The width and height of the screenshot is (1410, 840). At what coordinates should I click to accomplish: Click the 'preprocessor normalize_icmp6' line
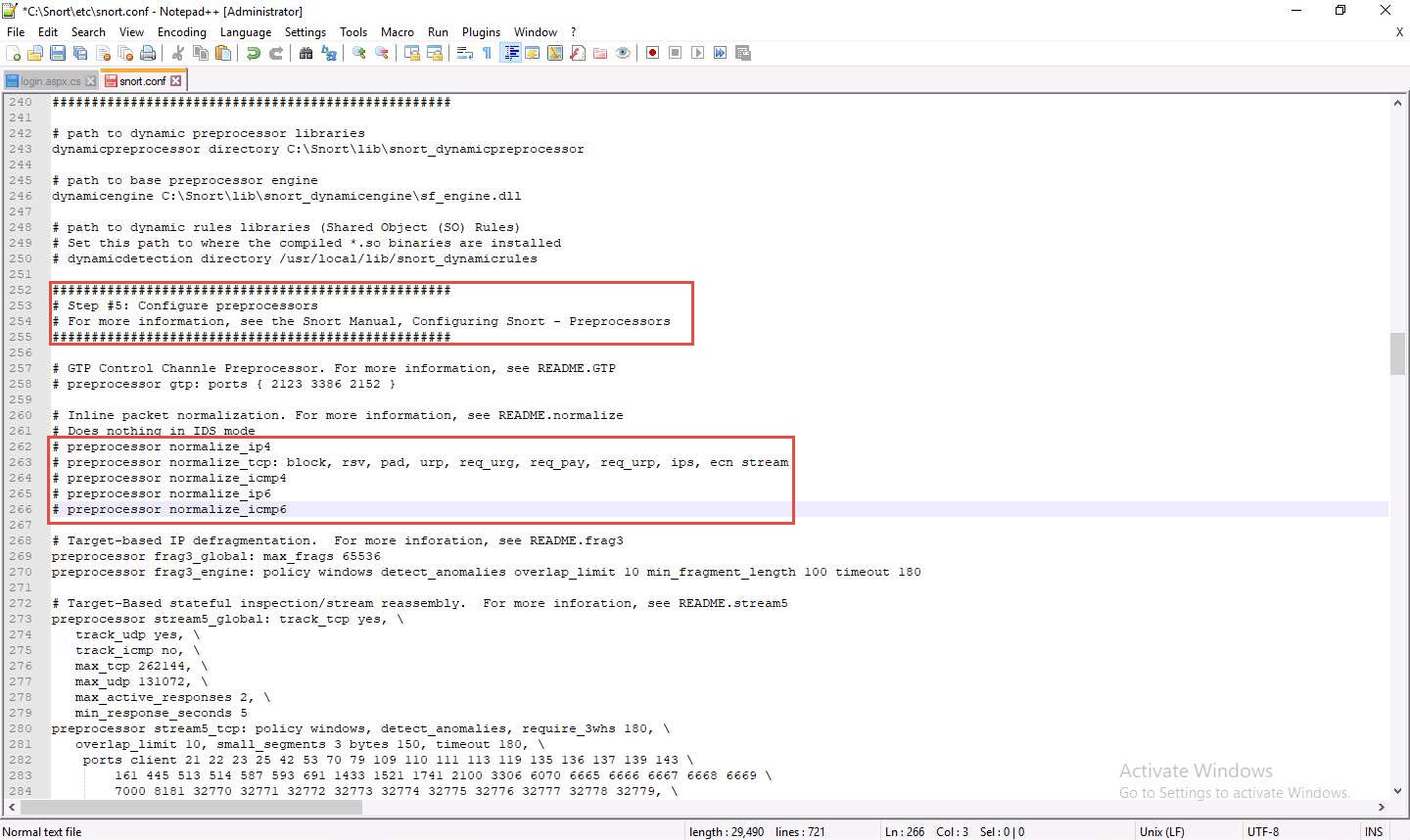(x=169, y=509)
